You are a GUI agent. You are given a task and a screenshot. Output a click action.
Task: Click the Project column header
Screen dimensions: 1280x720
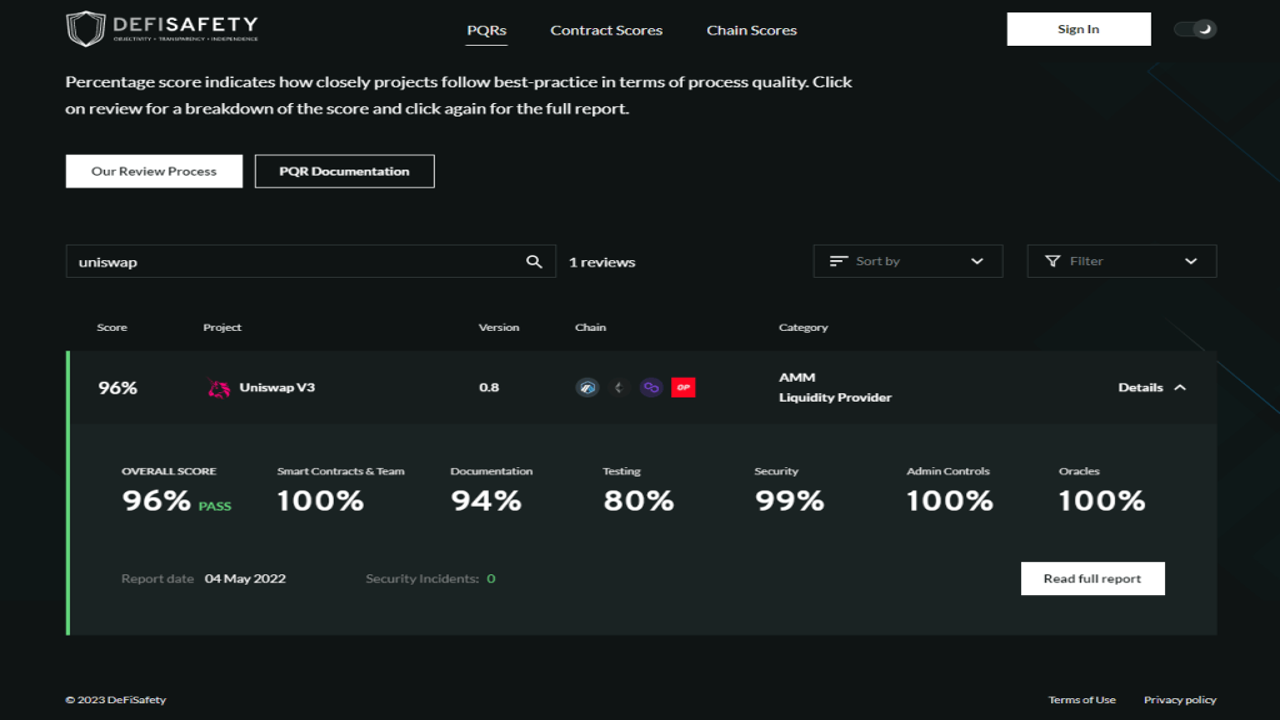click(222, 327)
